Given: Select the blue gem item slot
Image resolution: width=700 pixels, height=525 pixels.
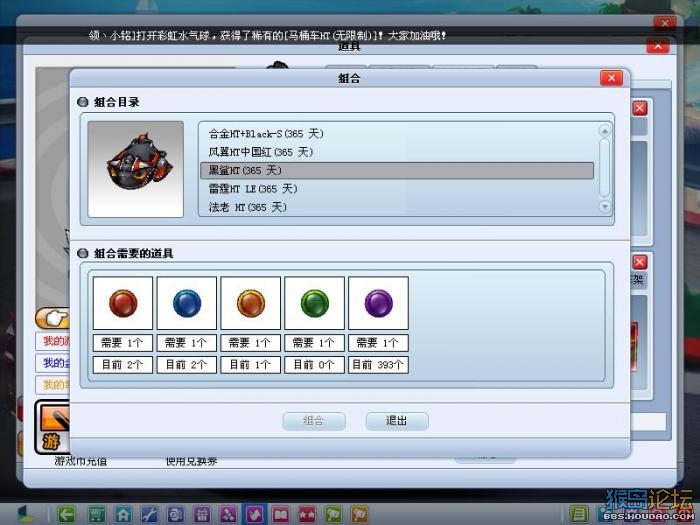Looking at the screenshot, I should pos(187,303).
